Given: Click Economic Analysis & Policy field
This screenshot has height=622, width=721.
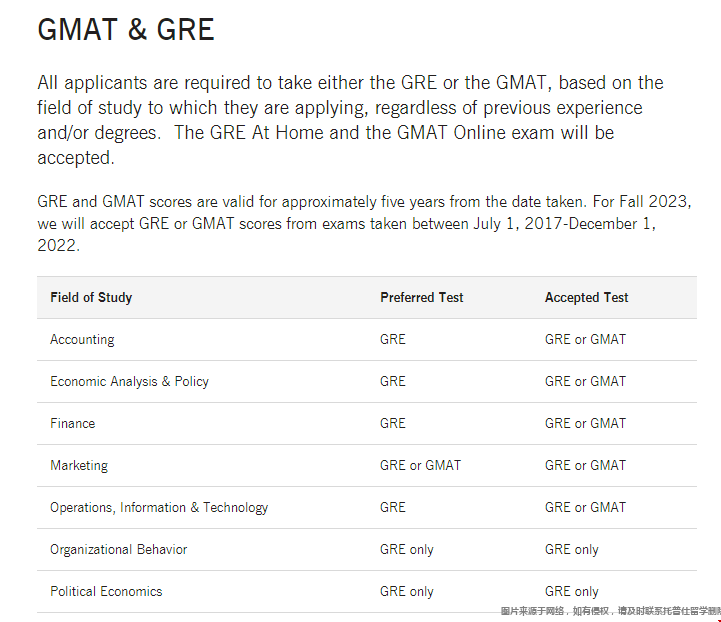Looking at the screenshot, I should [x=129, y=382].
